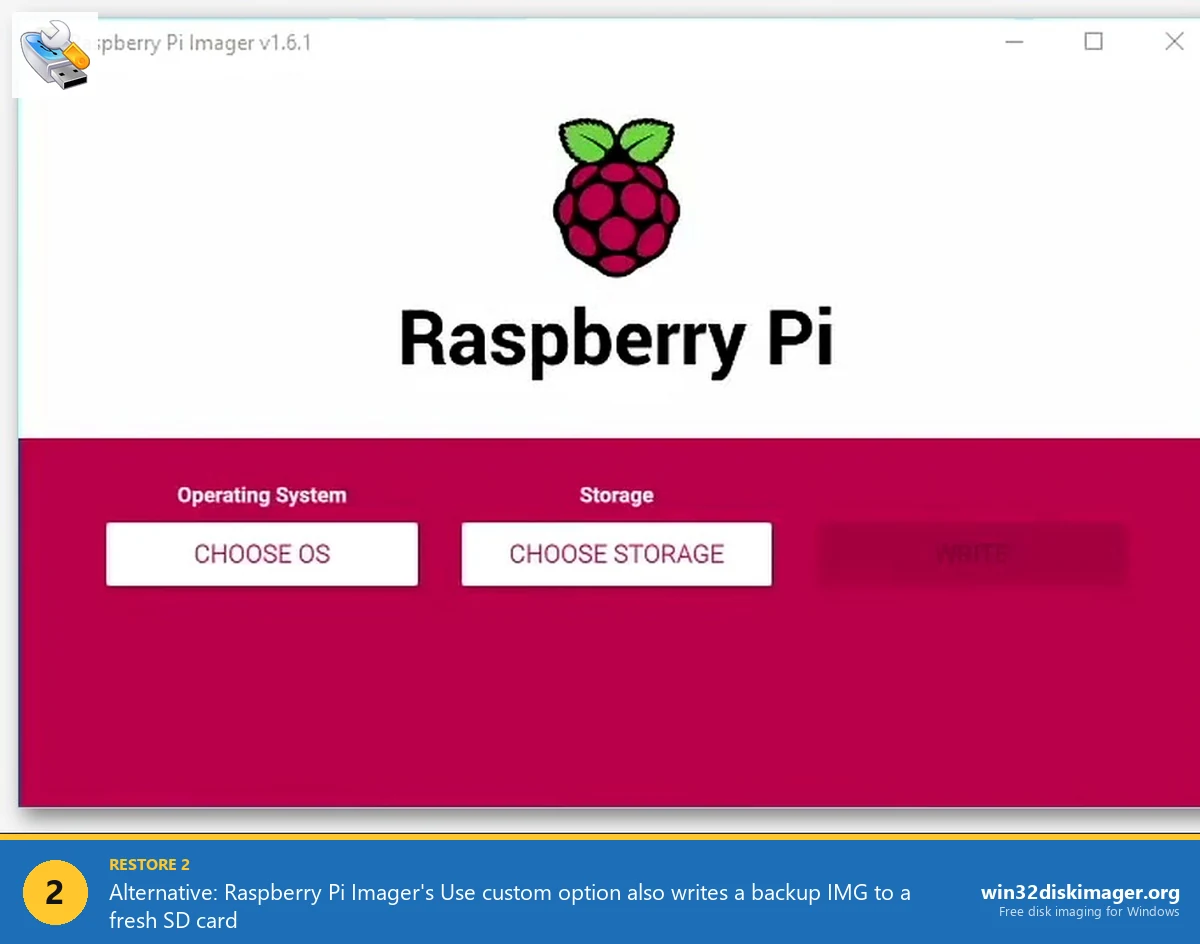Click the maximize icon in the title bar
This screenshot has width=1200, height=944.
[1093, 42]
